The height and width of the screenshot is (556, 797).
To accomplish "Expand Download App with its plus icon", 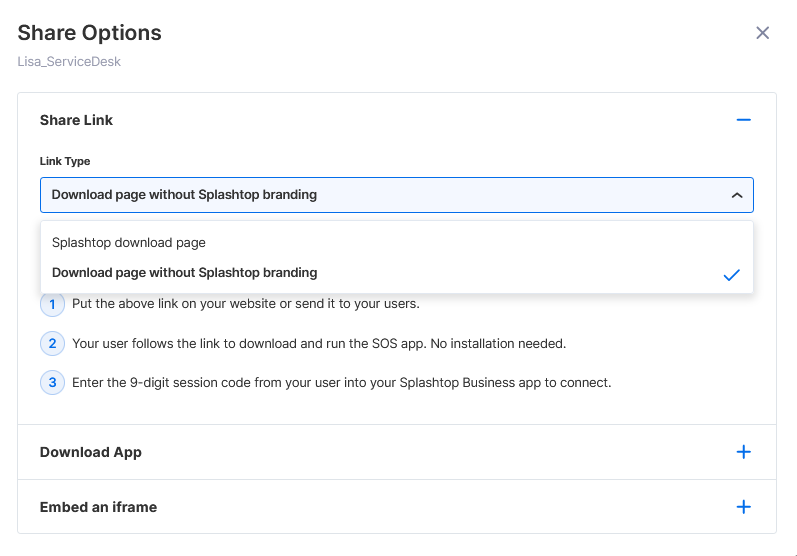I will pyautogui.click(x=743, y=452).
